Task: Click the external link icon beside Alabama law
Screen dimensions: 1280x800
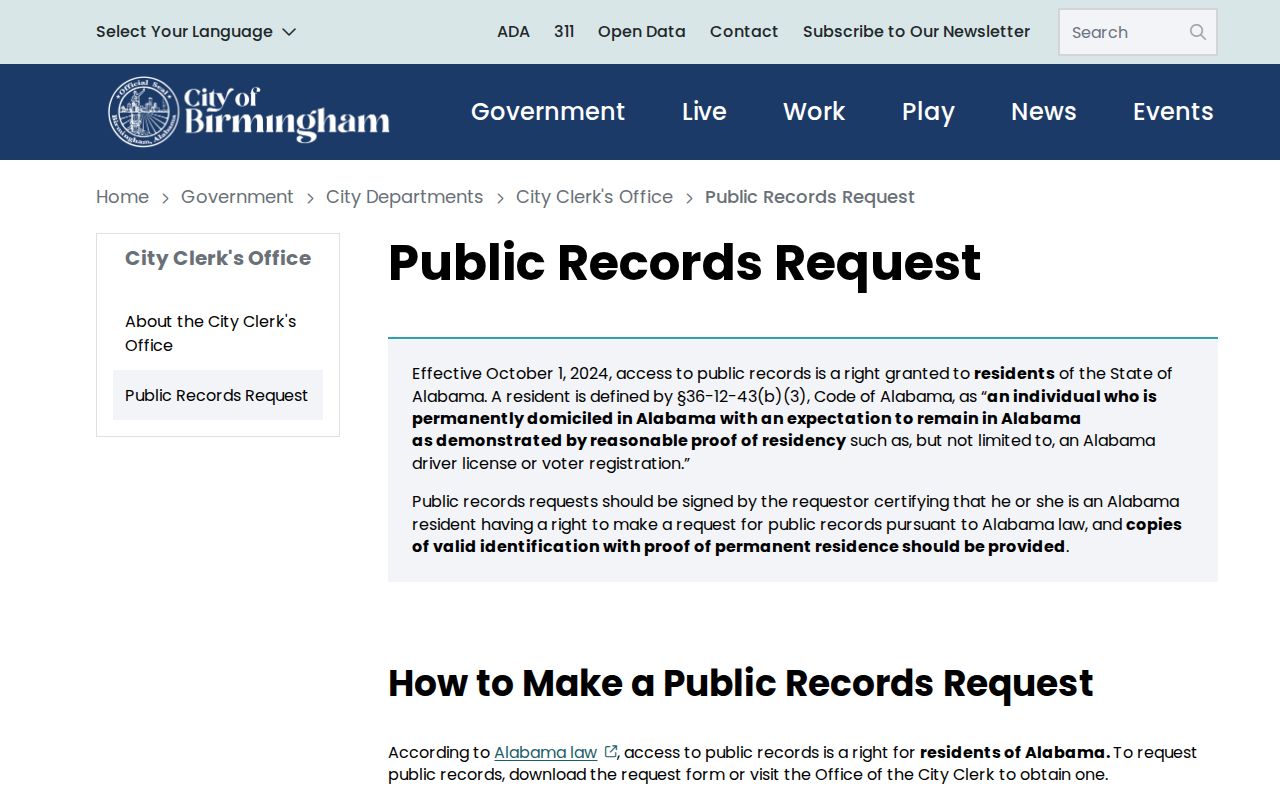Action: point(611,752)
